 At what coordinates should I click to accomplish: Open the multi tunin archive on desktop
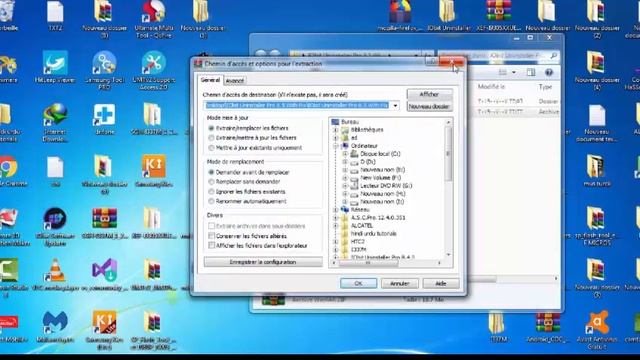click(x=597, y=167)
